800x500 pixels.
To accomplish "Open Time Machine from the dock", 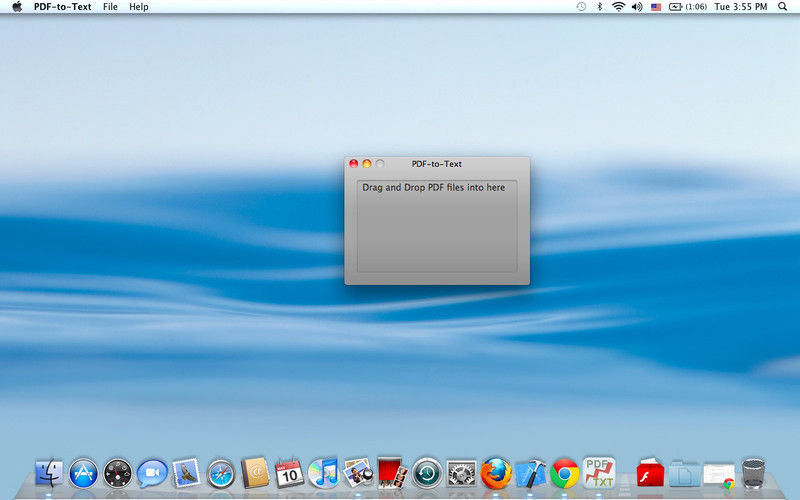I will [x=427, y=473].
